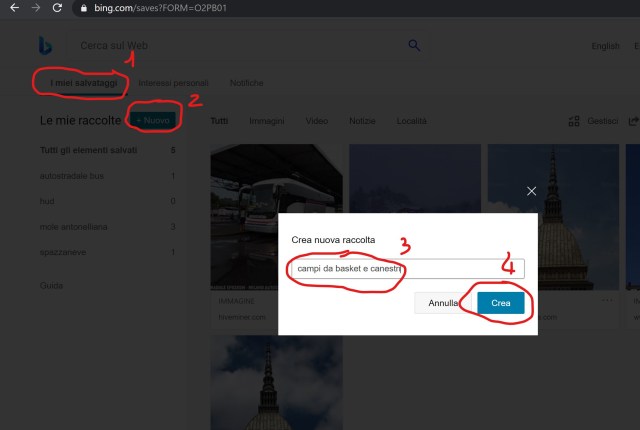The height and width of the screenshot is (430, 640).
Task: Open the Notifiche tab
Action: [246, 83]
